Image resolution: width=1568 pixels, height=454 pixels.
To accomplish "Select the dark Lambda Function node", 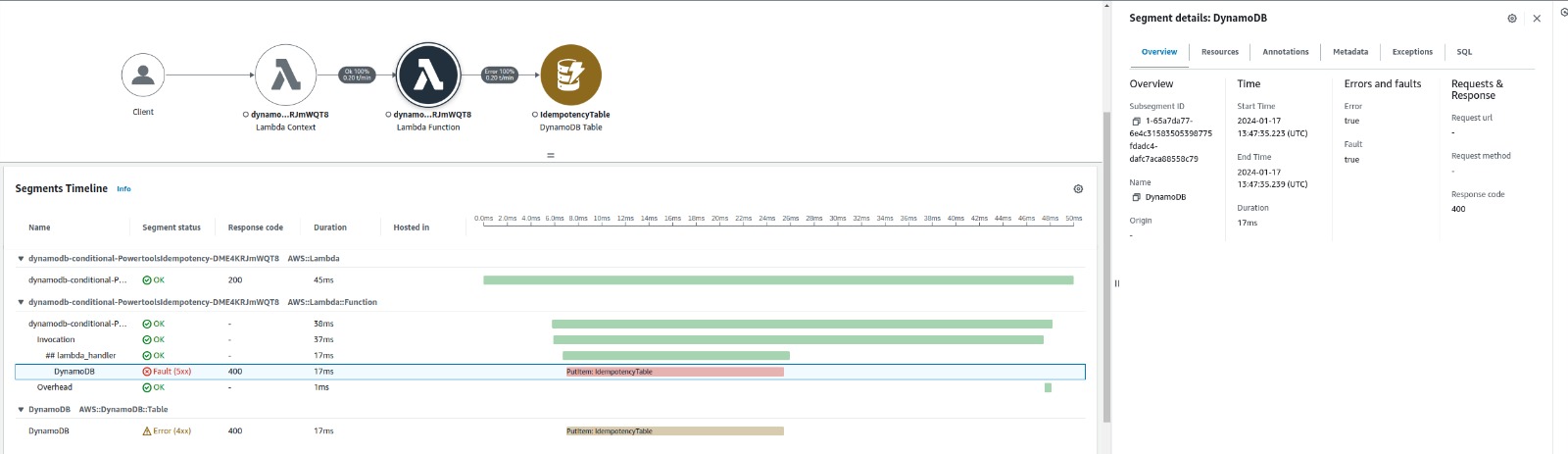I will tap(428, 75).
